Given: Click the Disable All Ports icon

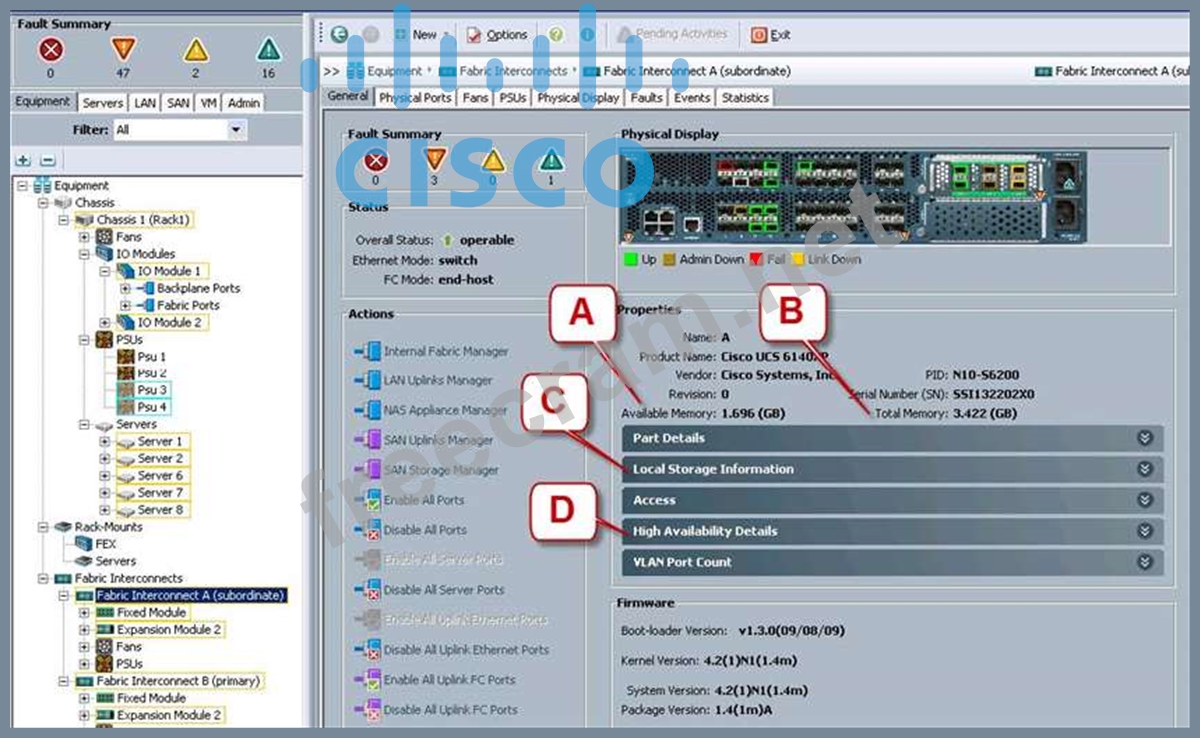Looking at the screenshot, I should click(x=367, y=530).
